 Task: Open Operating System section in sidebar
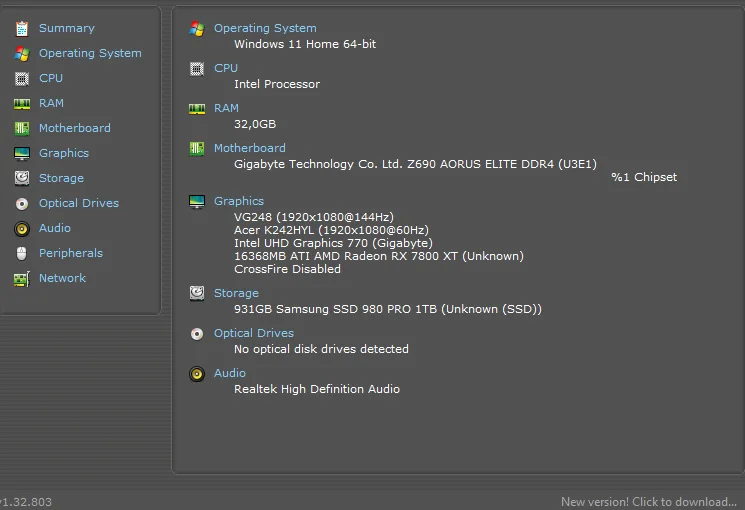point(90,53)
